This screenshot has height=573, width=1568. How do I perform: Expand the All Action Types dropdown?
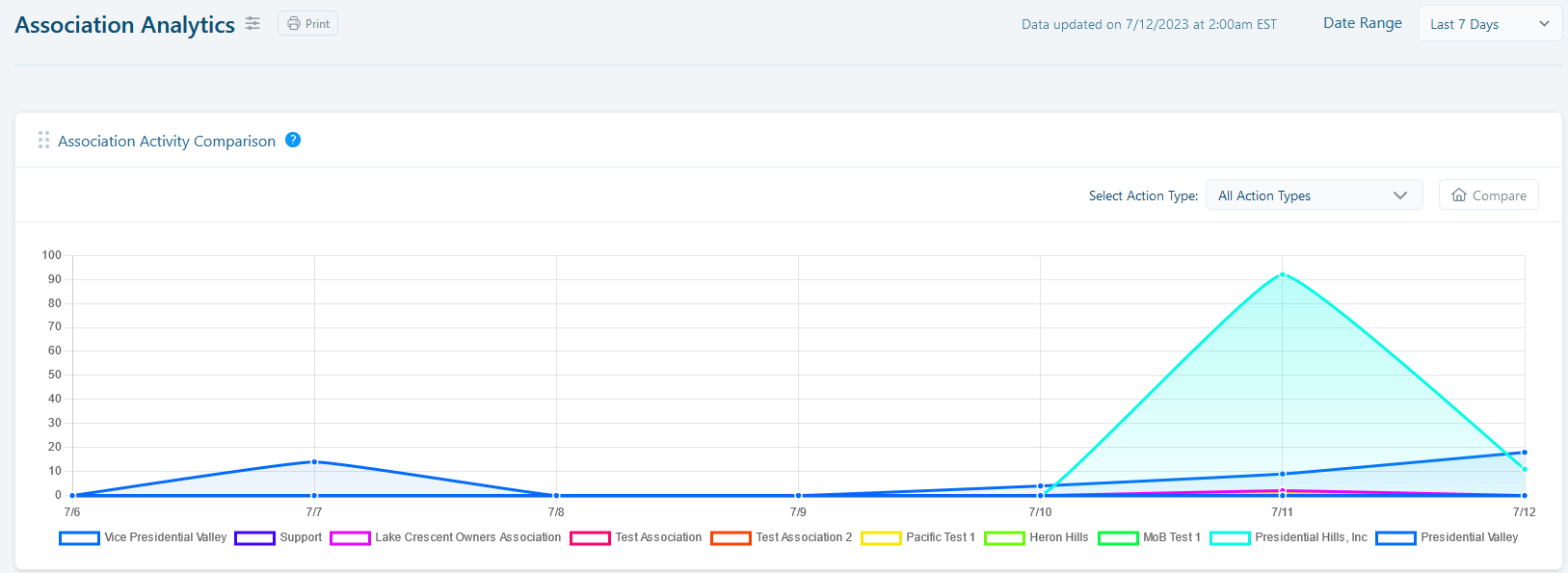[1313, 195]
